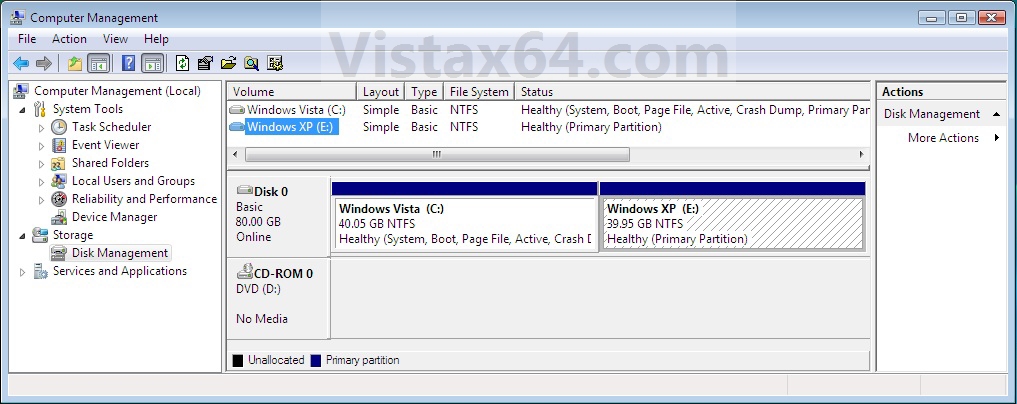The image size is (1017, 404).
Task: Collapse Disk Management section in Actions pane
Action: pyautogui.click(x=996, y=114)
